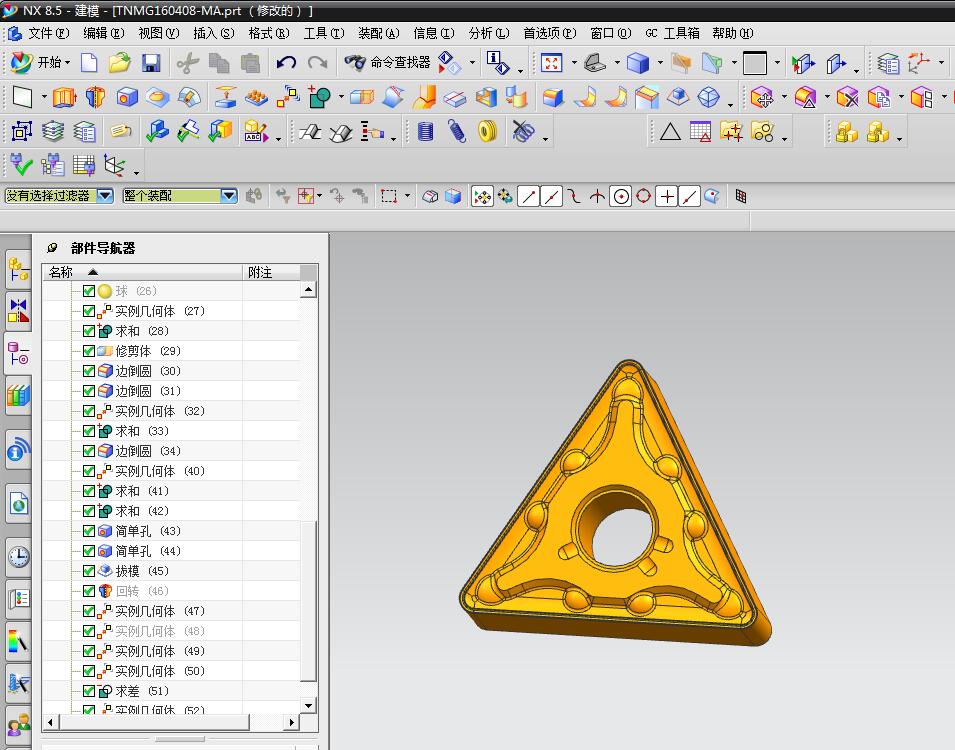Click the New file icon
The width and height of the screenshot is (955, 750).
coord(89,62)
